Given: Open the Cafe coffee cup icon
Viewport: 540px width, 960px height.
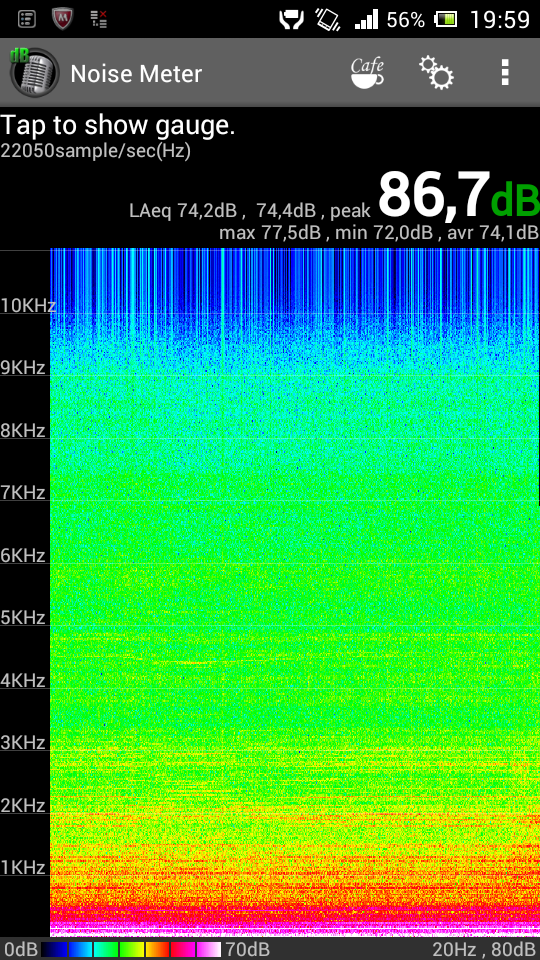Looking at the screenshot, I should 367,73.
